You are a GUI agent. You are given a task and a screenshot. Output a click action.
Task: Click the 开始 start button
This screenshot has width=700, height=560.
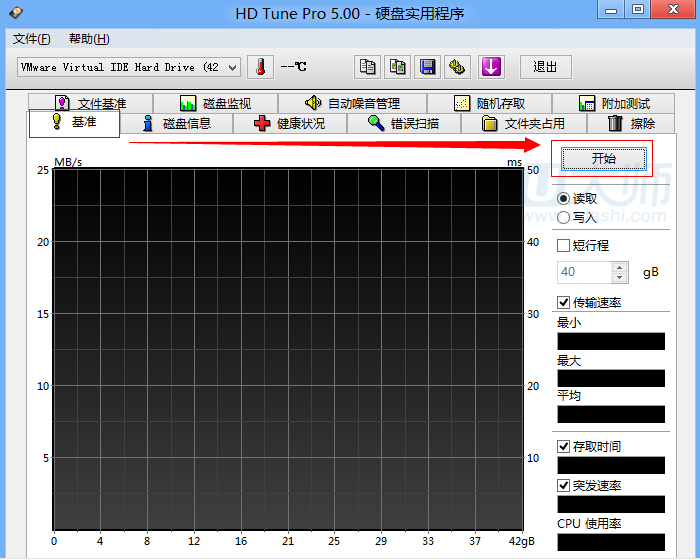tap(603, 159)
